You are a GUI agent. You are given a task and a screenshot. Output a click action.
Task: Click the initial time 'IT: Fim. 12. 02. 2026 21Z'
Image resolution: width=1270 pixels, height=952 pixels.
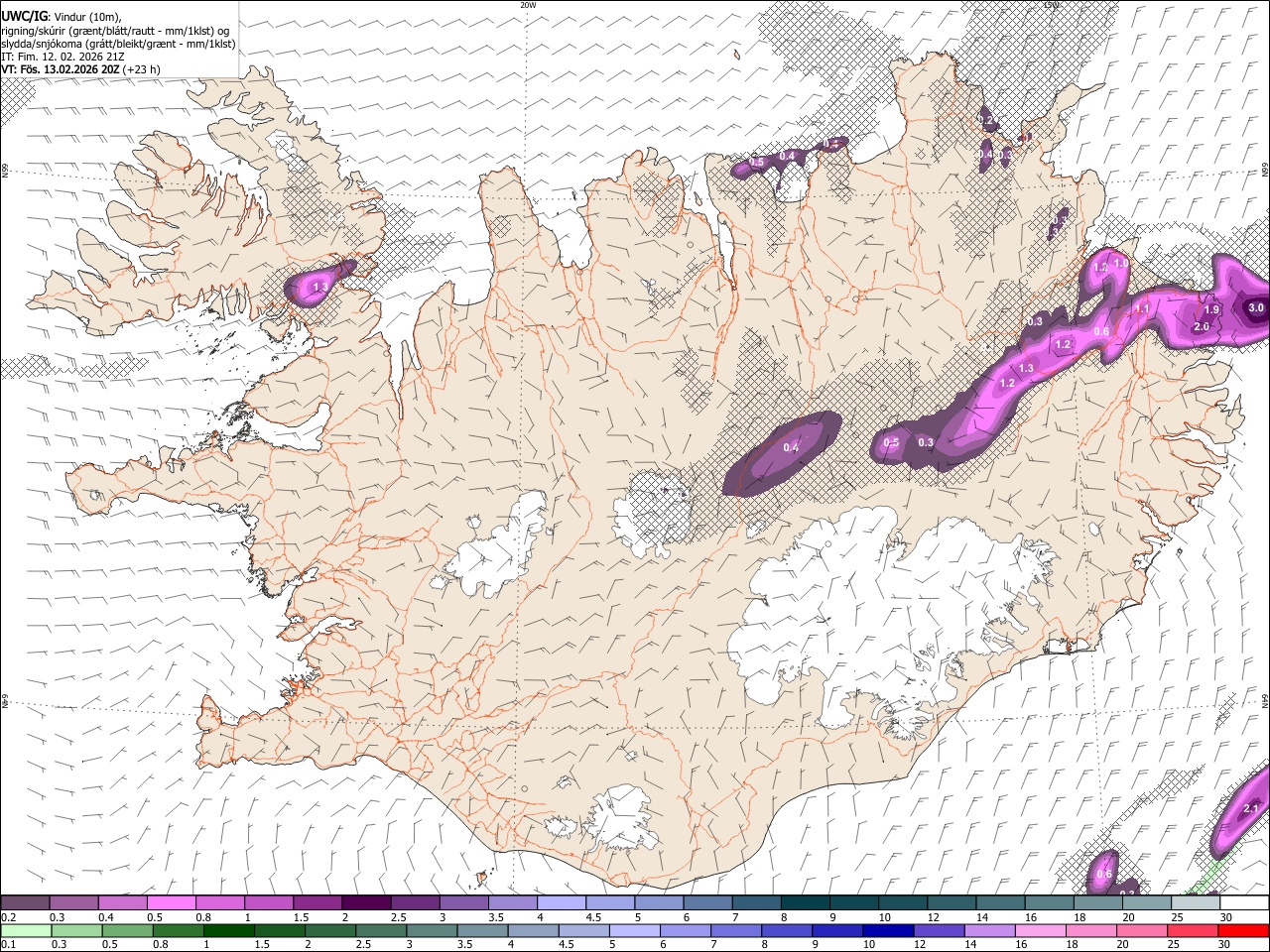63,57
